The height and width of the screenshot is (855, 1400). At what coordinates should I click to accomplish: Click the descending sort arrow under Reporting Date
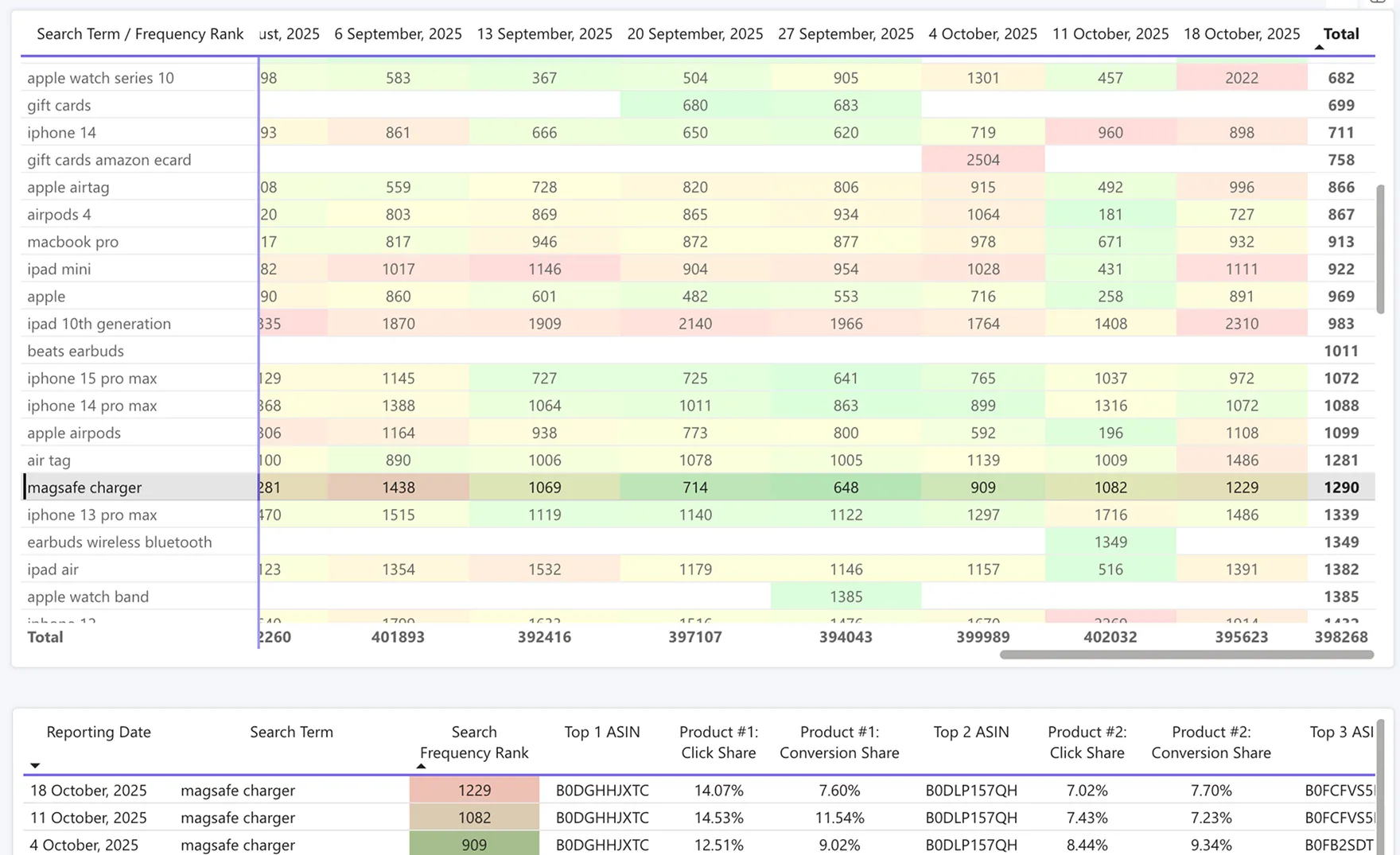(x=35, y=766)
